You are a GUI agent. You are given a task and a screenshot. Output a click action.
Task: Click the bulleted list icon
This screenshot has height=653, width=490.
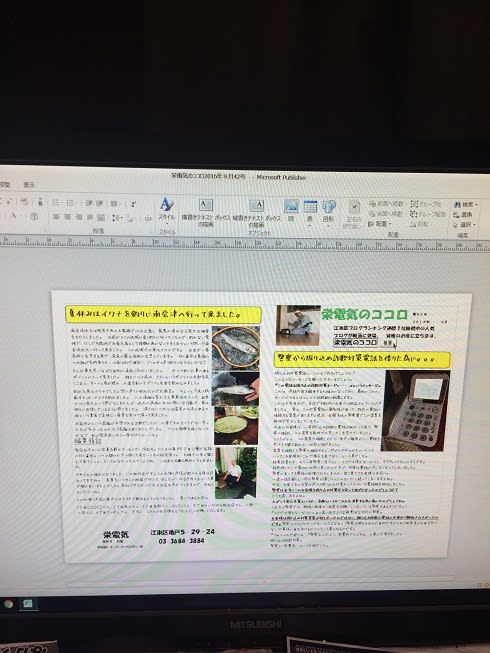(x=56, y=203)
